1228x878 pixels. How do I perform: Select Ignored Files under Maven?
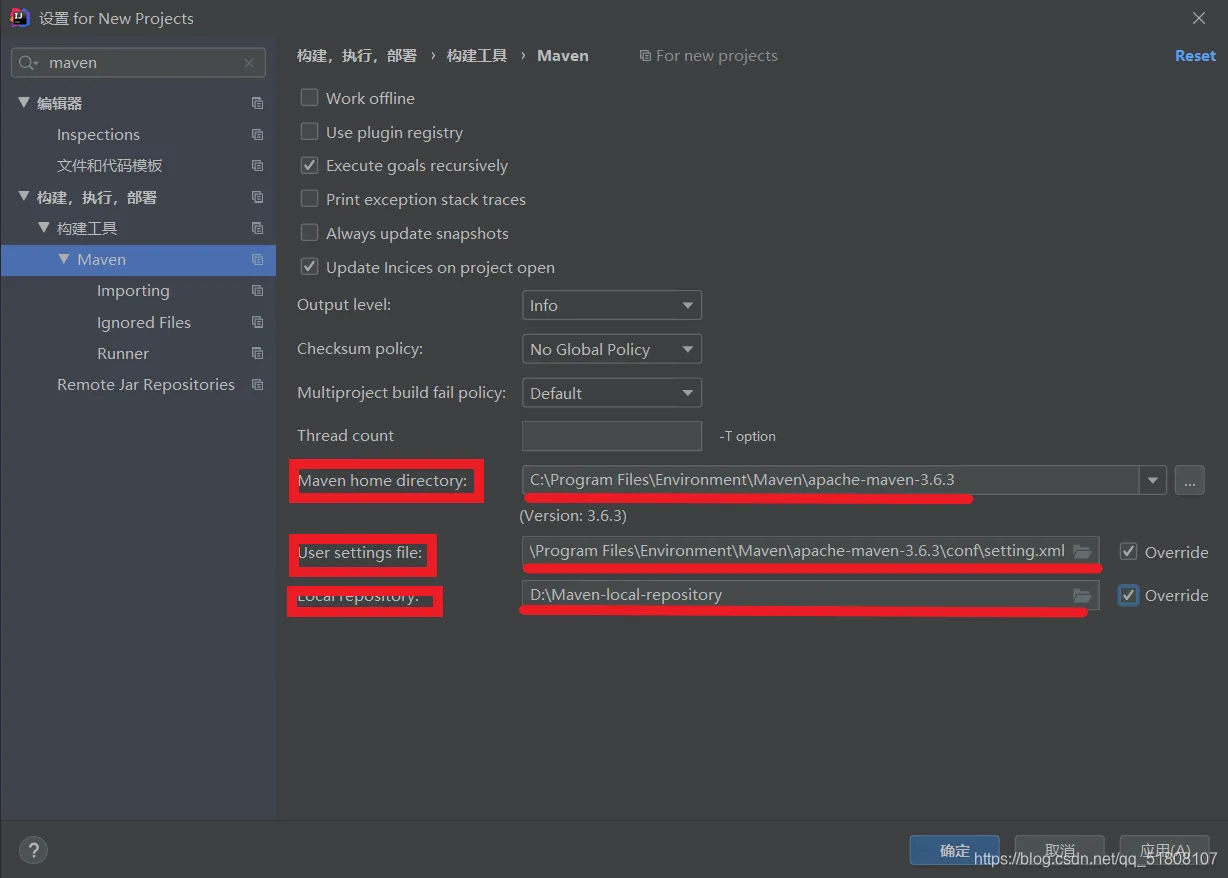click(x=144, y=322)
